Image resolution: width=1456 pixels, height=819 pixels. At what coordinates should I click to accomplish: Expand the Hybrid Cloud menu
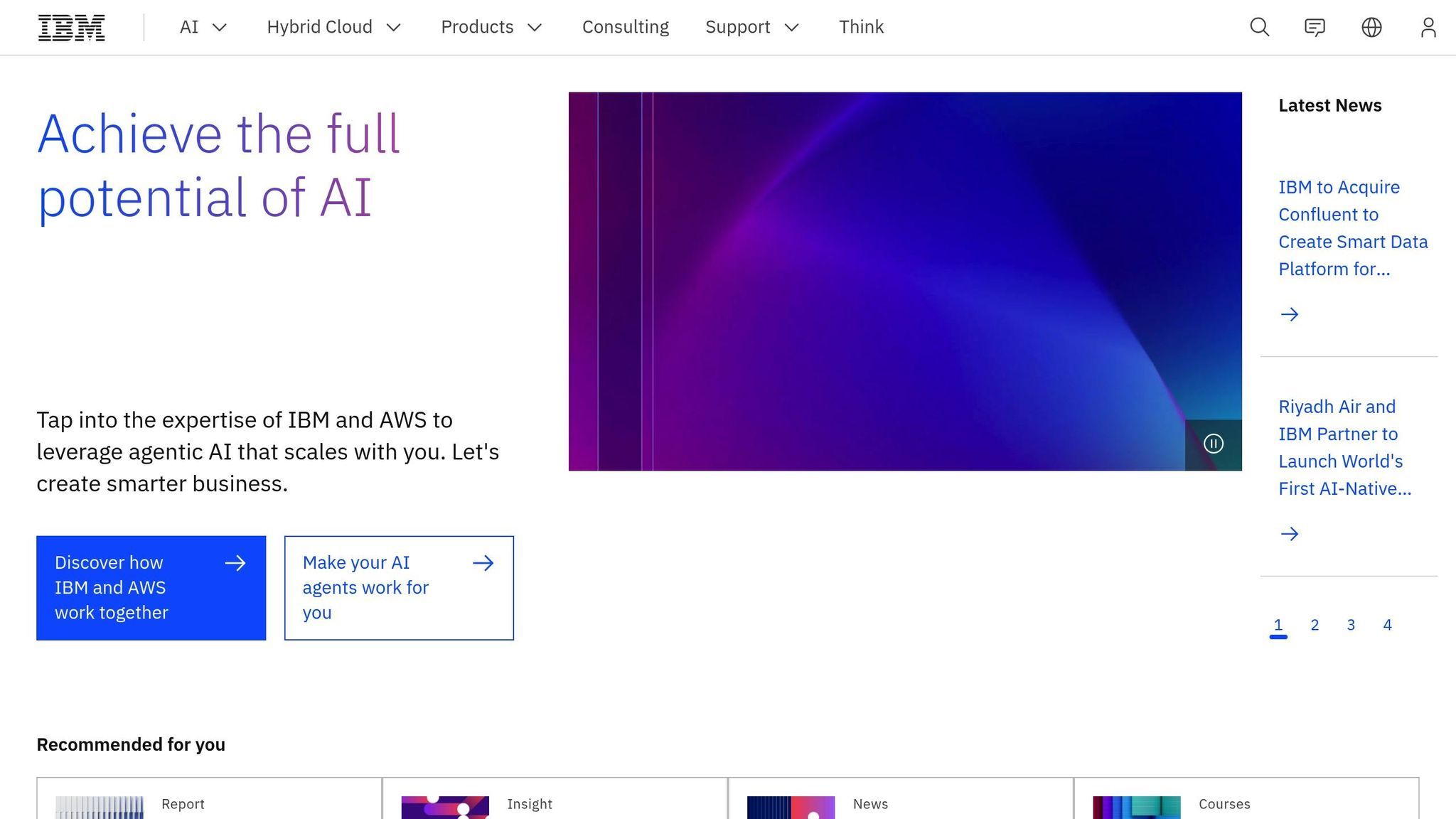coord(334,27)
